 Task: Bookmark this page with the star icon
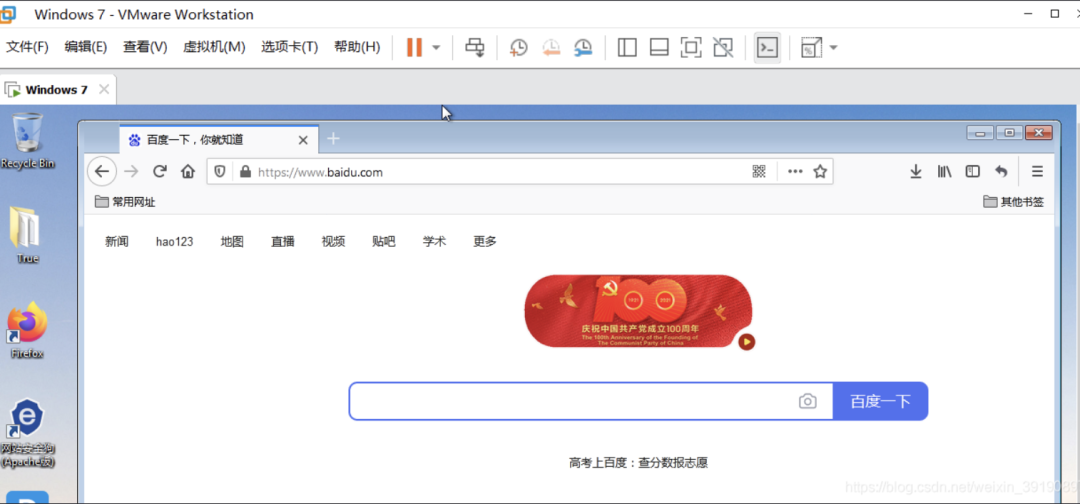point(820,171)
